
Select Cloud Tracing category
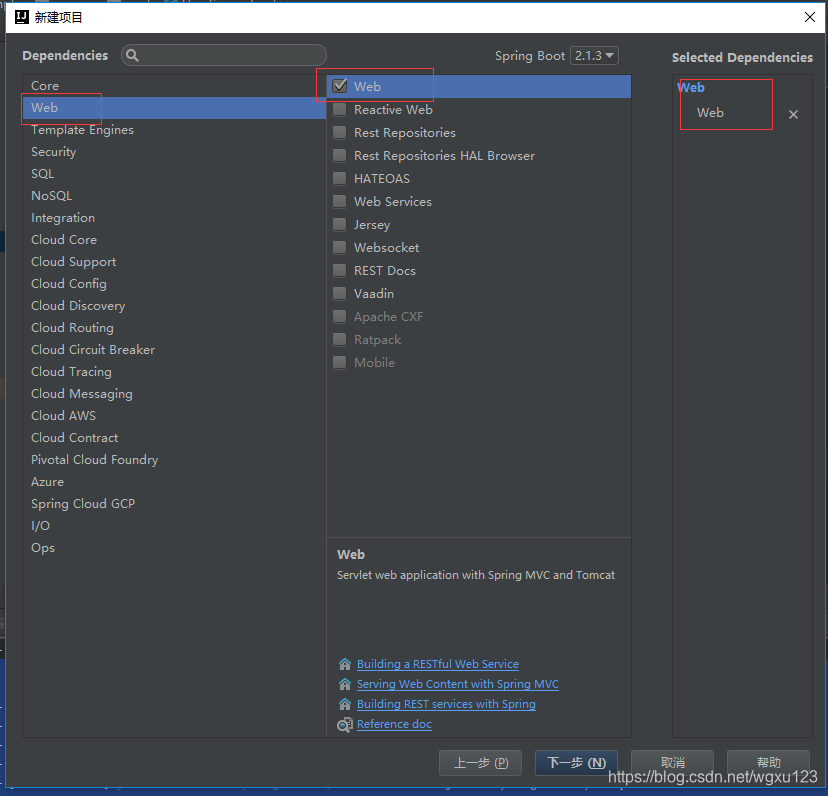click(174, 372)
